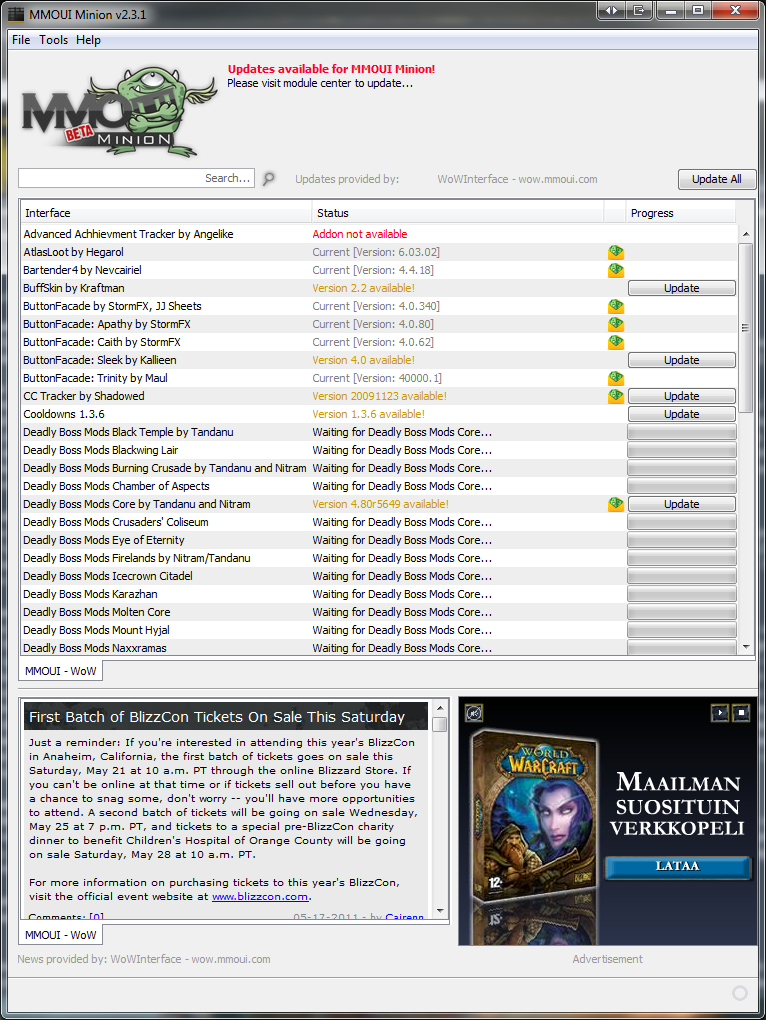This screenshot has height=1020, width=766.
Task: Click donate icon for ButtonFacade: Trinity
Action: tap(616, 378)
